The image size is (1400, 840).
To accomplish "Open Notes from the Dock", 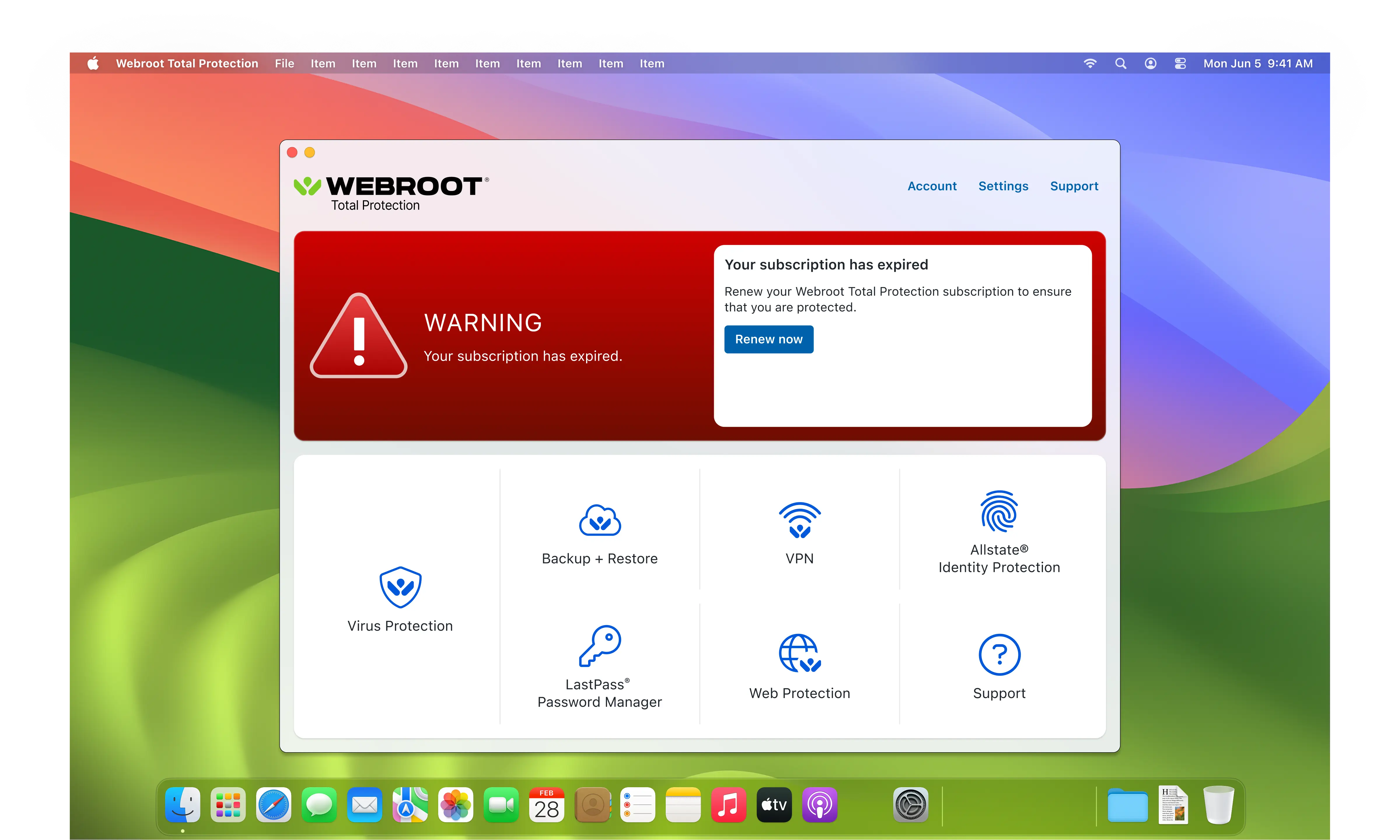I will [x=683, y=804].
